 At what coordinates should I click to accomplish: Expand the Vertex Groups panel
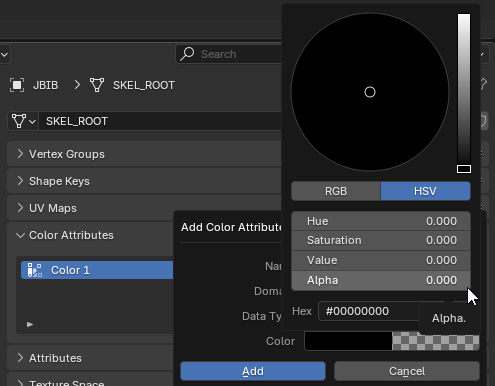click(x=20, y=154)
